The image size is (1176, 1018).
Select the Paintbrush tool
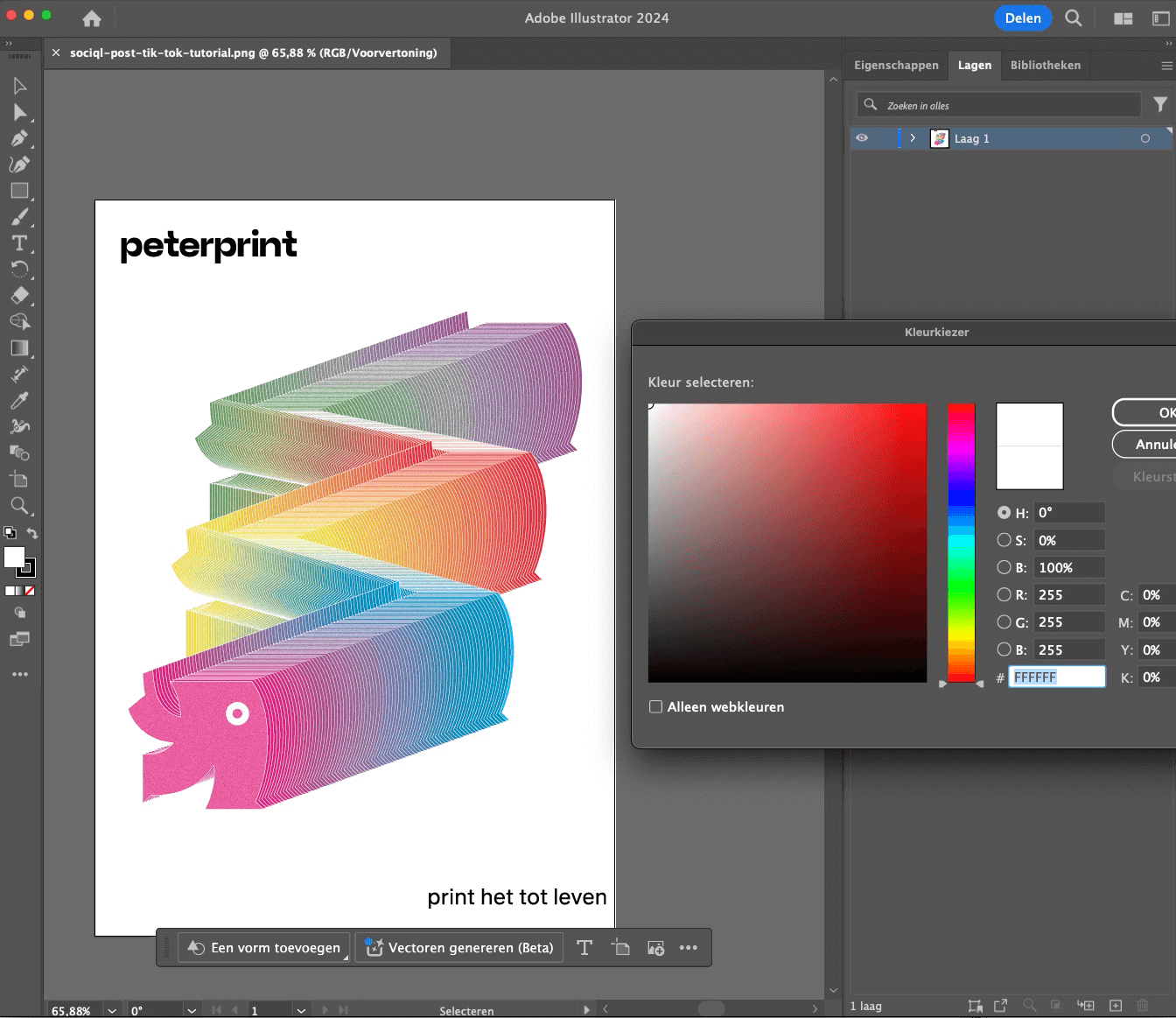coord(19,217)
